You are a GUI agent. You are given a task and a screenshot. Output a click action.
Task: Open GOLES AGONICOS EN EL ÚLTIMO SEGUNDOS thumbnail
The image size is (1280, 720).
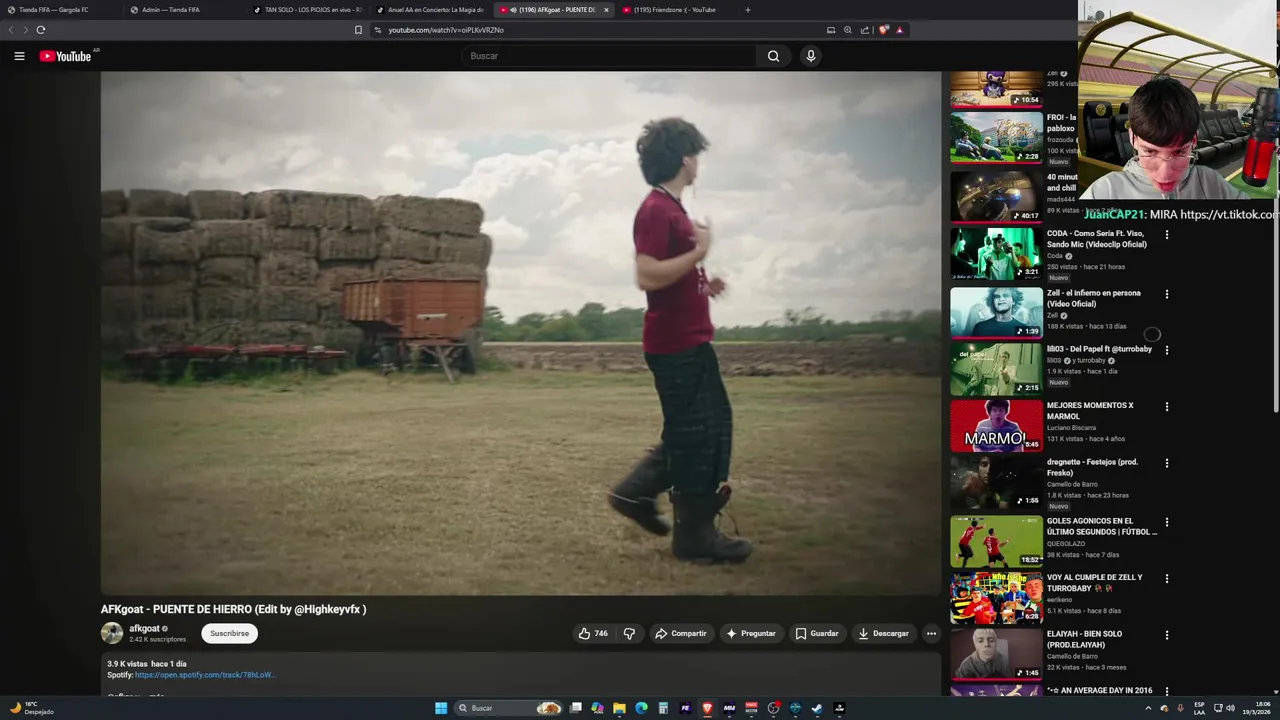pos(996,541)
